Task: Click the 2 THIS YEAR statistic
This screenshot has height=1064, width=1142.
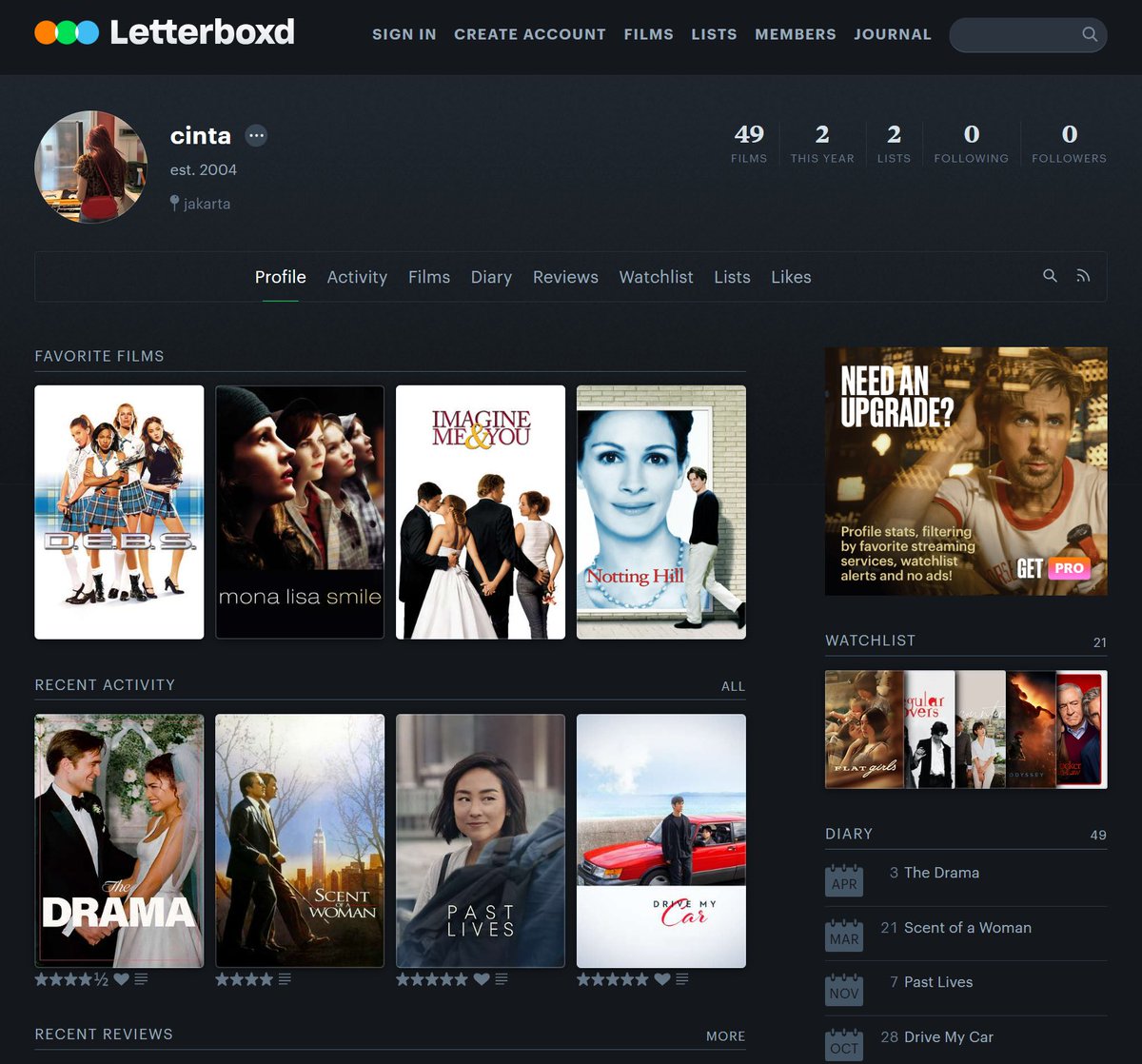Action: pos(822,144)
